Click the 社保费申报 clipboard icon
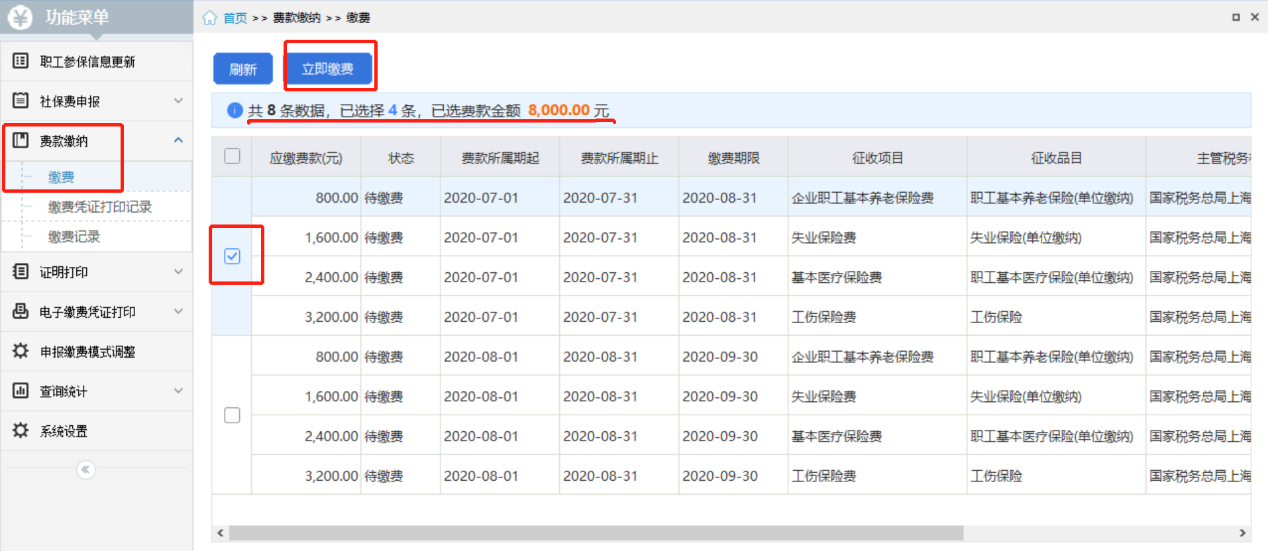1268x551 pixels. [x=20, y=101]
